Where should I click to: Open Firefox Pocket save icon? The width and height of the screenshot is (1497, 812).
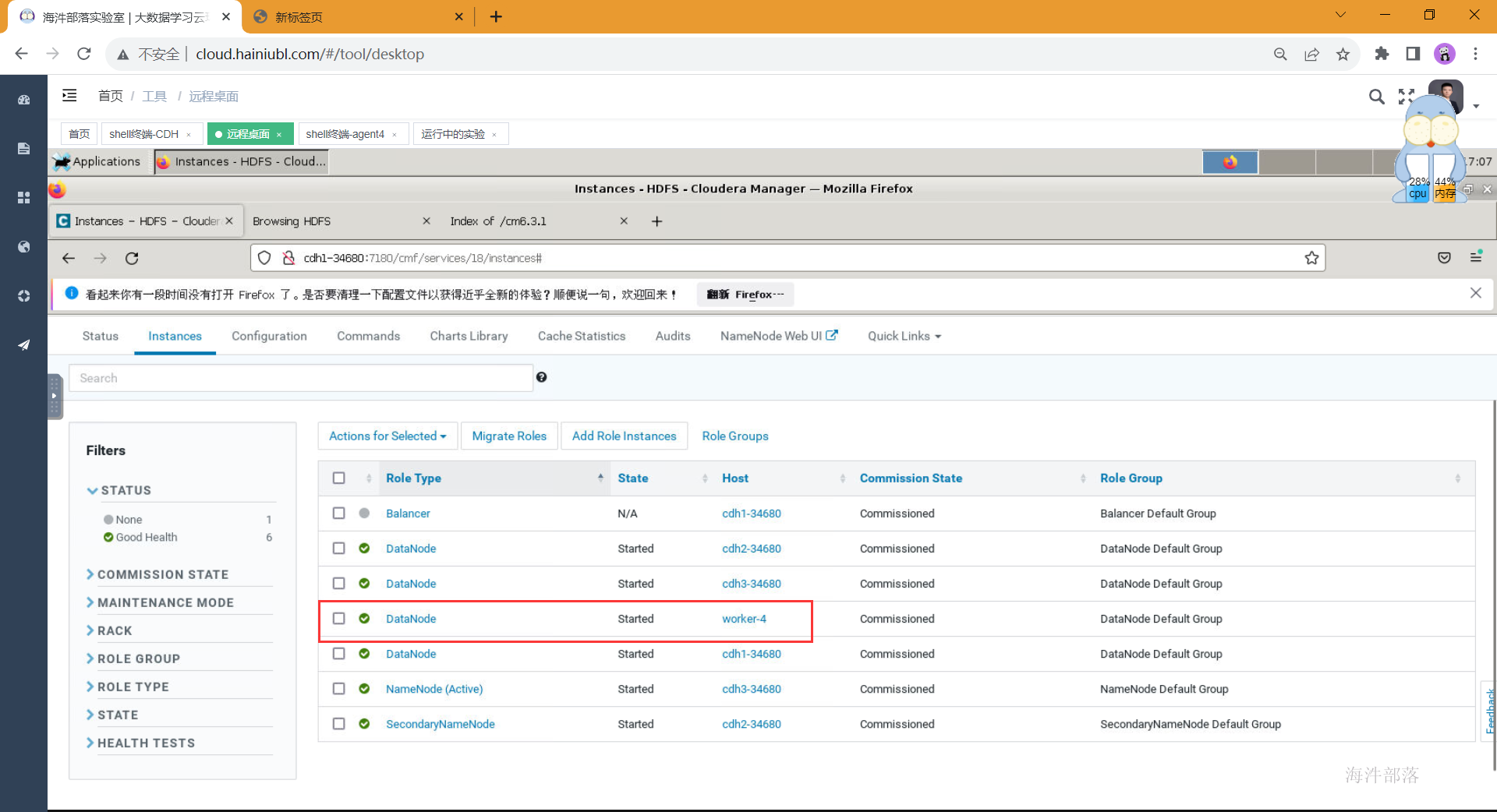[1444, 258]
